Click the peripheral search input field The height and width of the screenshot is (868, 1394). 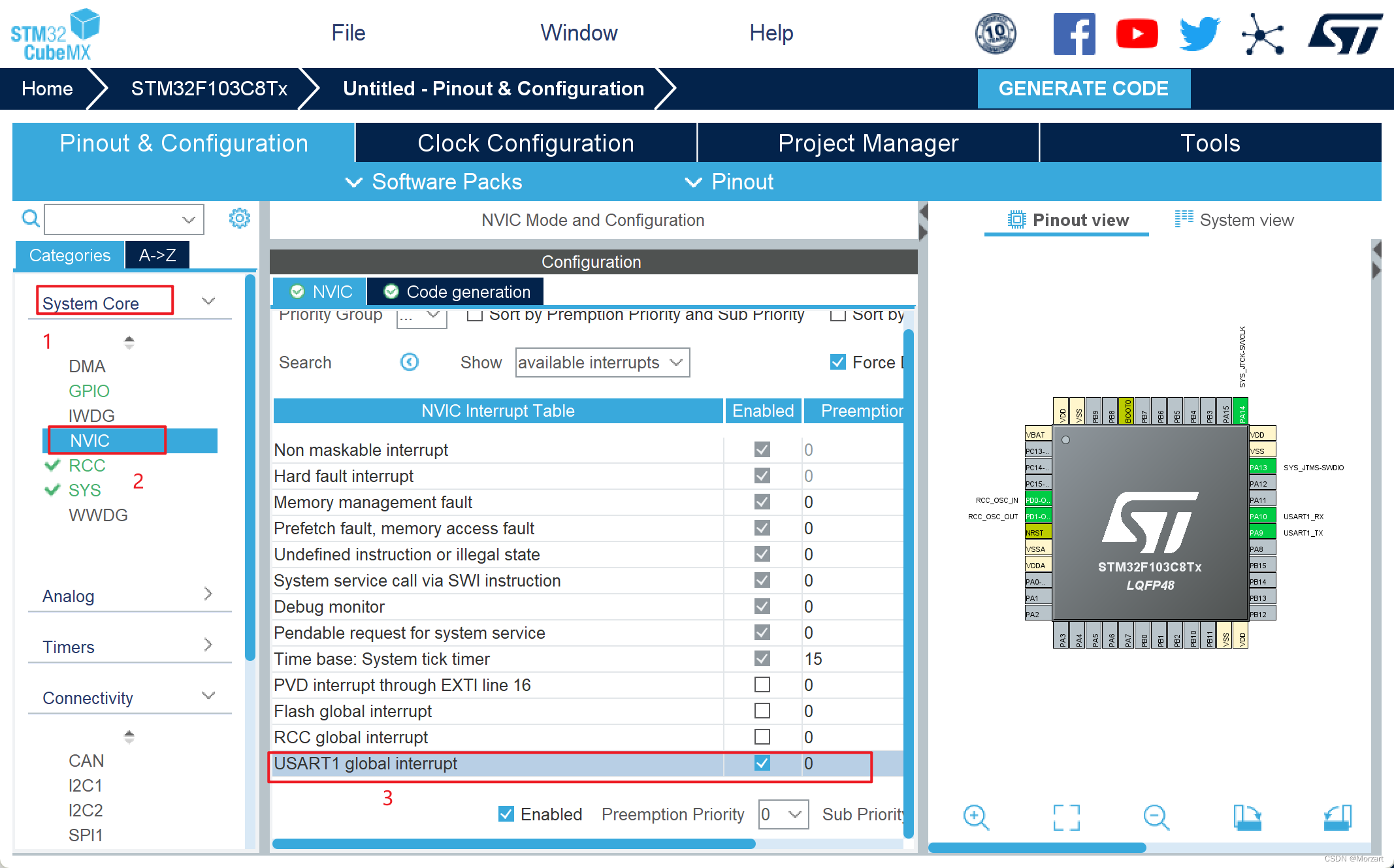coord(124,219)
